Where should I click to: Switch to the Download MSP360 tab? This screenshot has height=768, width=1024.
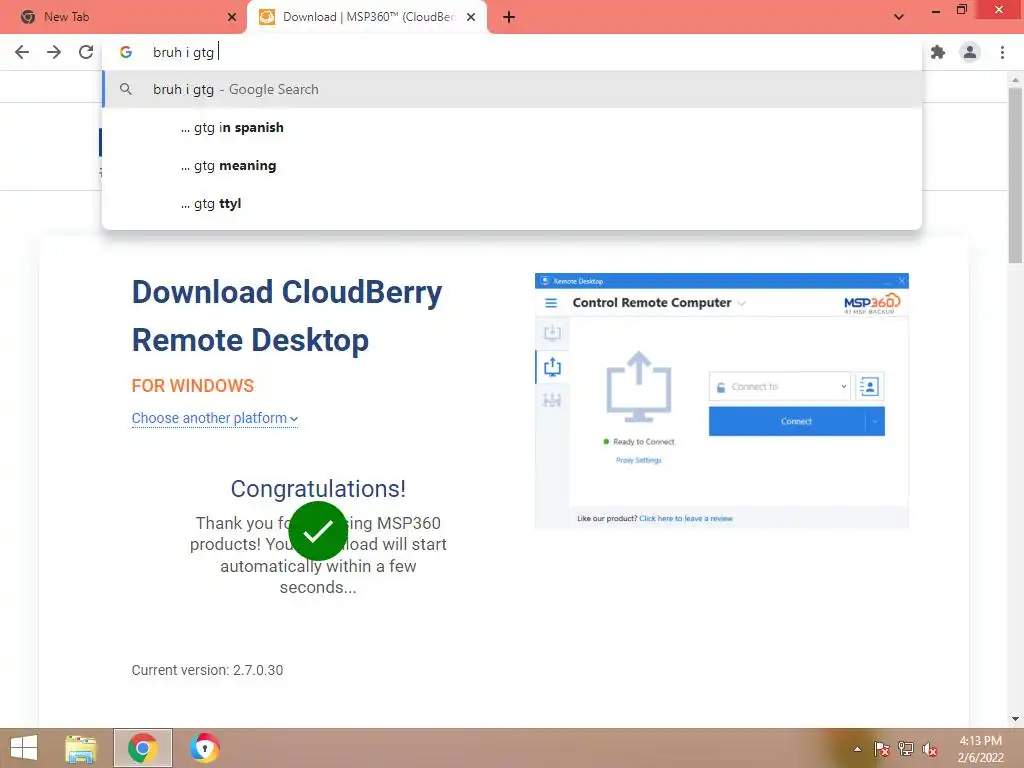click(x=367, y=17)
